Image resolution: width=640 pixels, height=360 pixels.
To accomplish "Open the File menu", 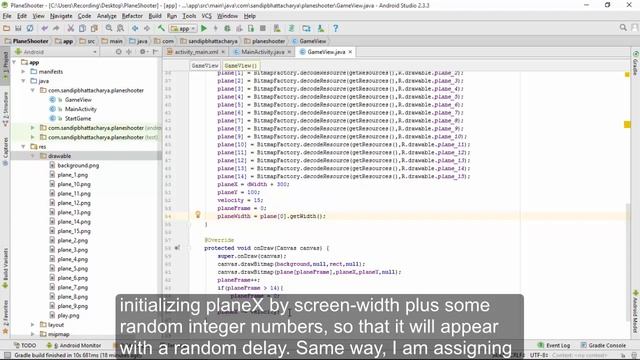I will click(7, 16).
